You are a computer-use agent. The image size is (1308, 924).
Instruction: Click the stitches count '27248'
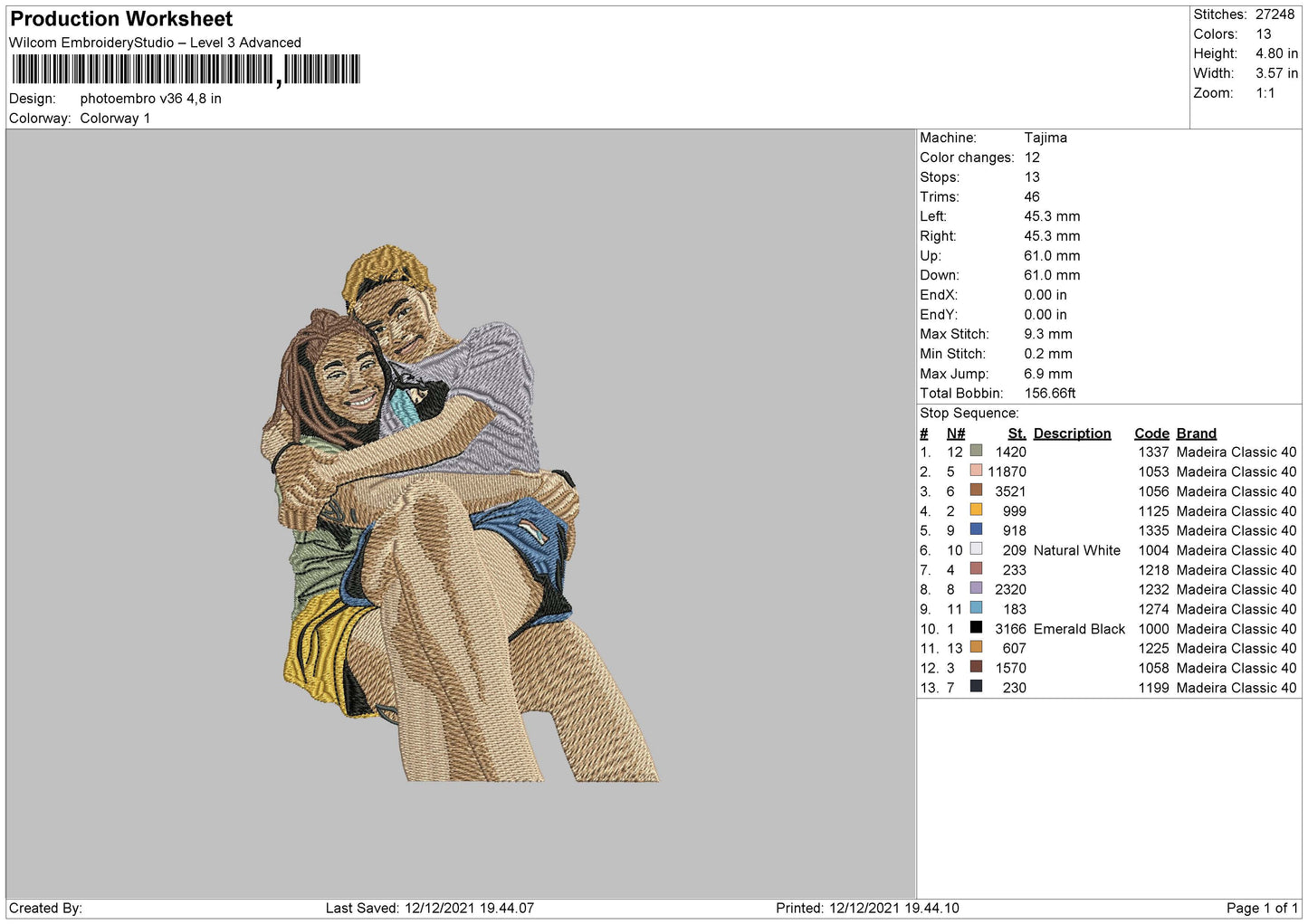point(1275,14)
